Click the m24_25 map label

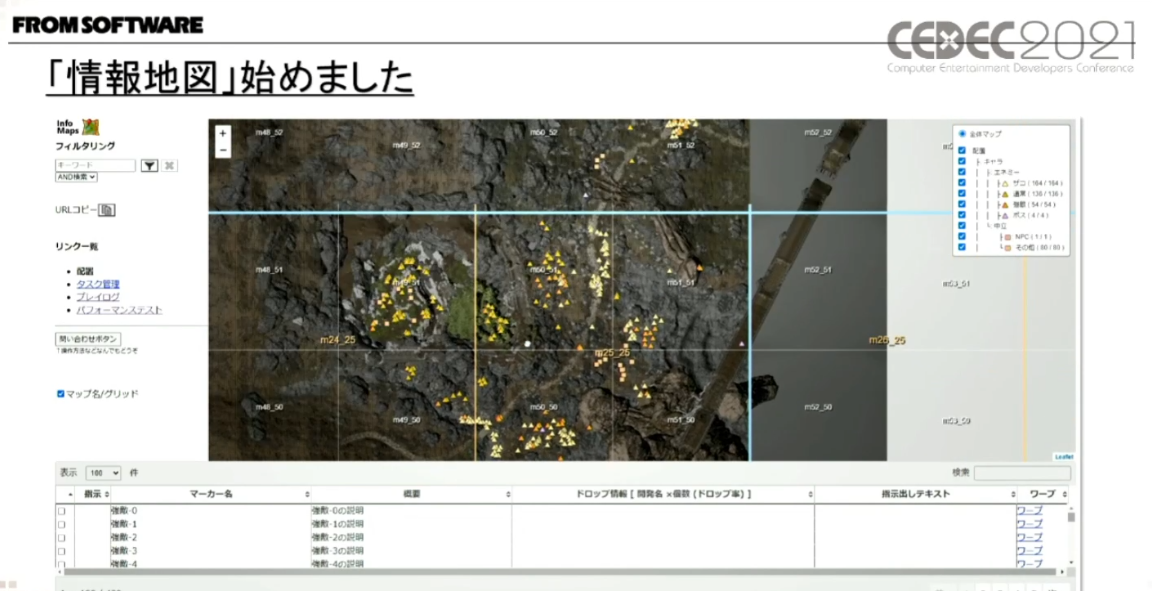tap(338, 340)
